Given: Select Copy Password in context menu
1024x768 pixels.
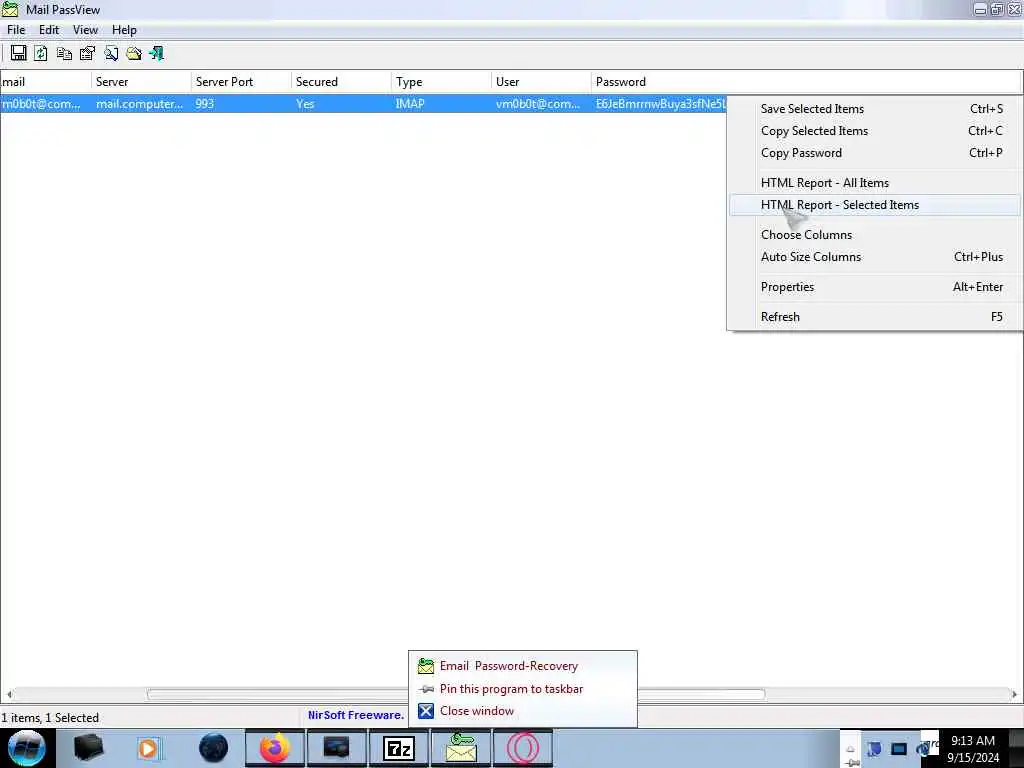Looking at the screenshot, I should coord(874,153).
